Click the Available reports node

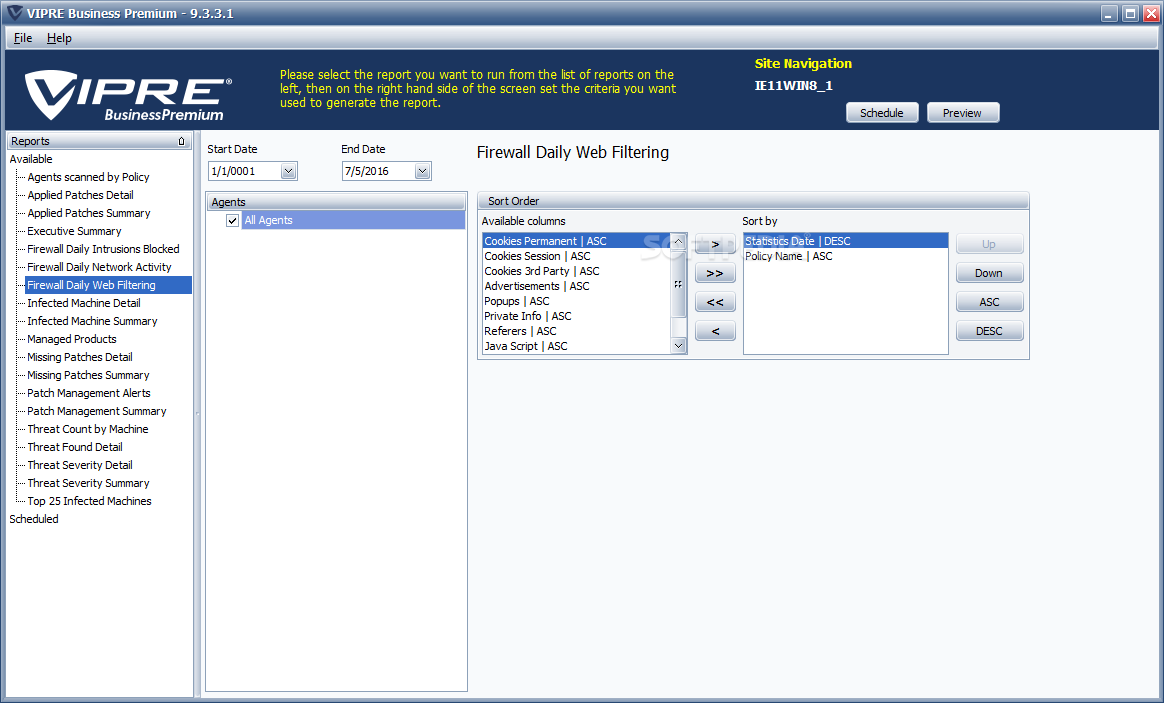click(x=31, y=159)
